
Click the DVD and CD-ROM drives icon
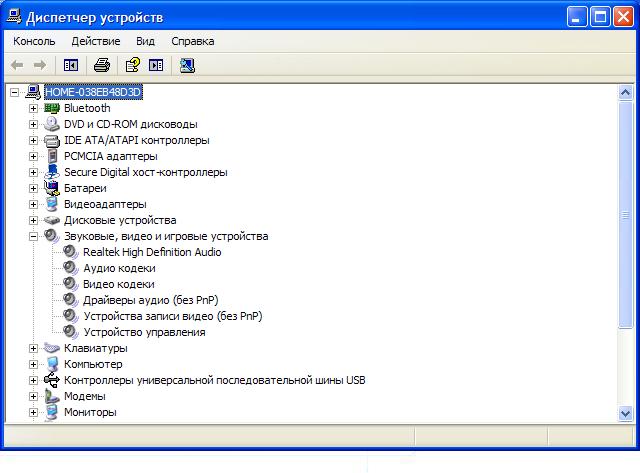click(x=52, y=124)
